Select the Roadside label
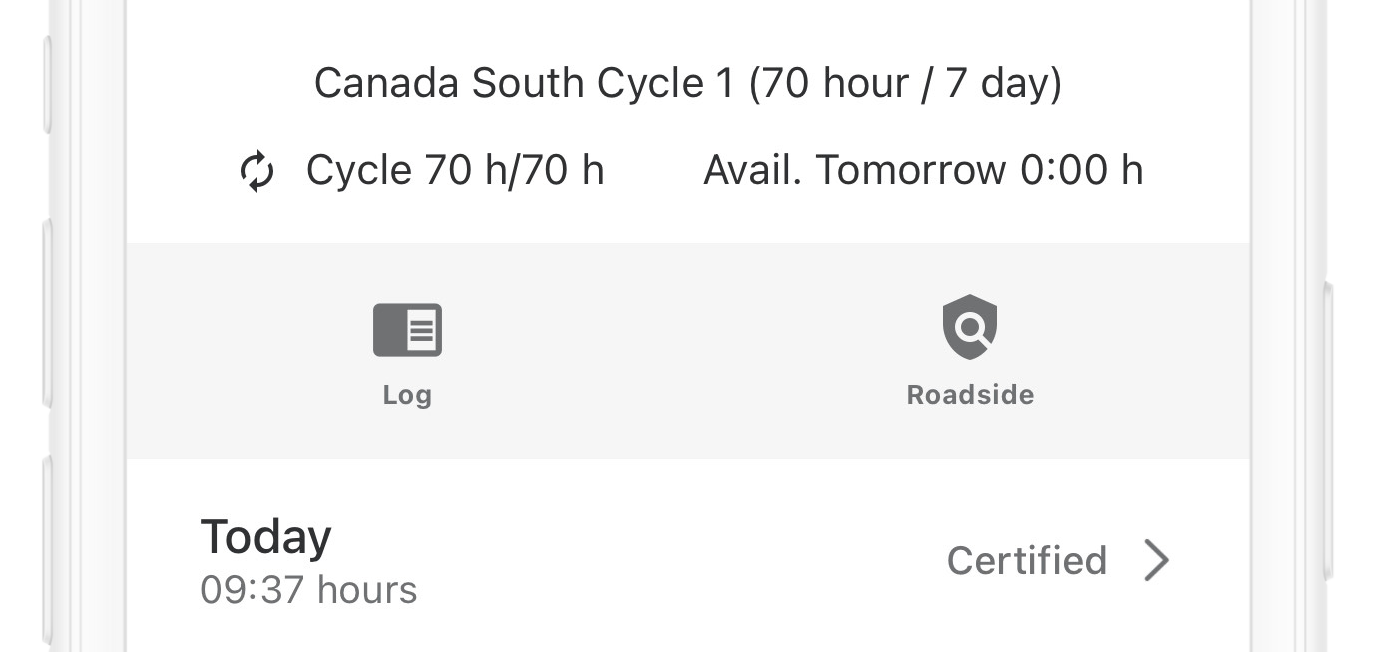 [x=970, y=395]
